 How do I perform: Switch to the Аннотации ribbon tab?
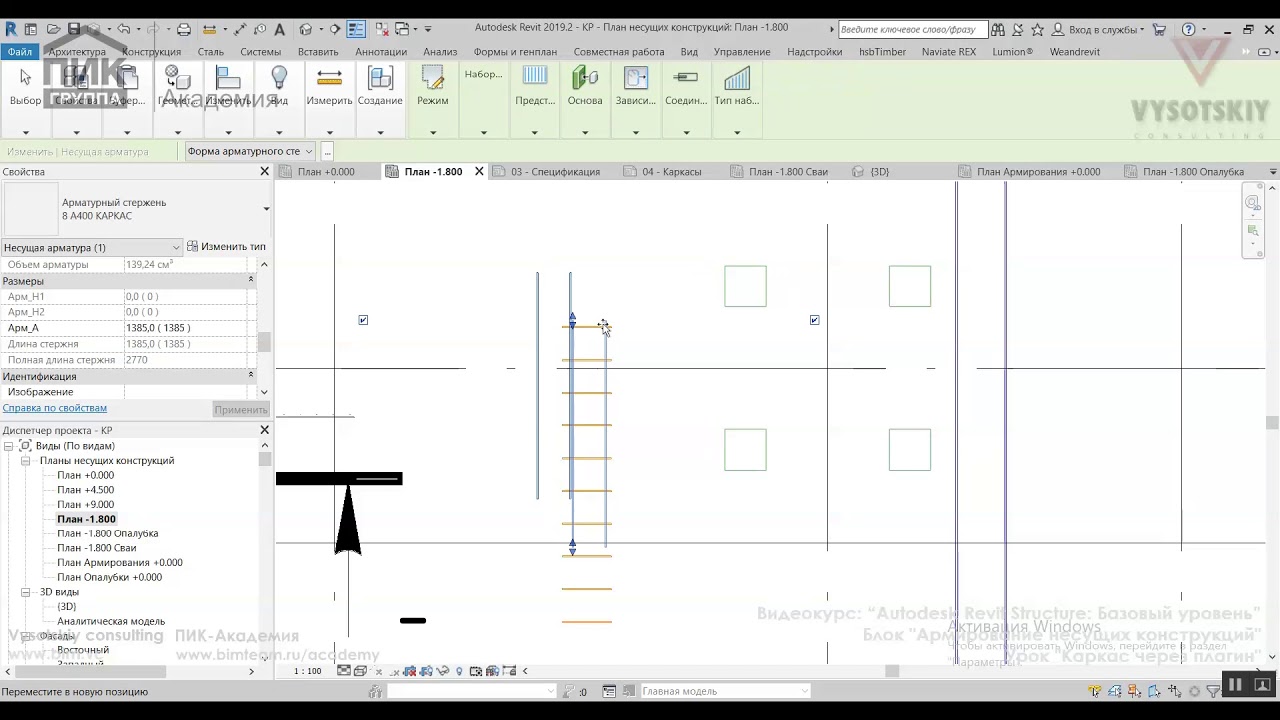click(x=381, y=52)
